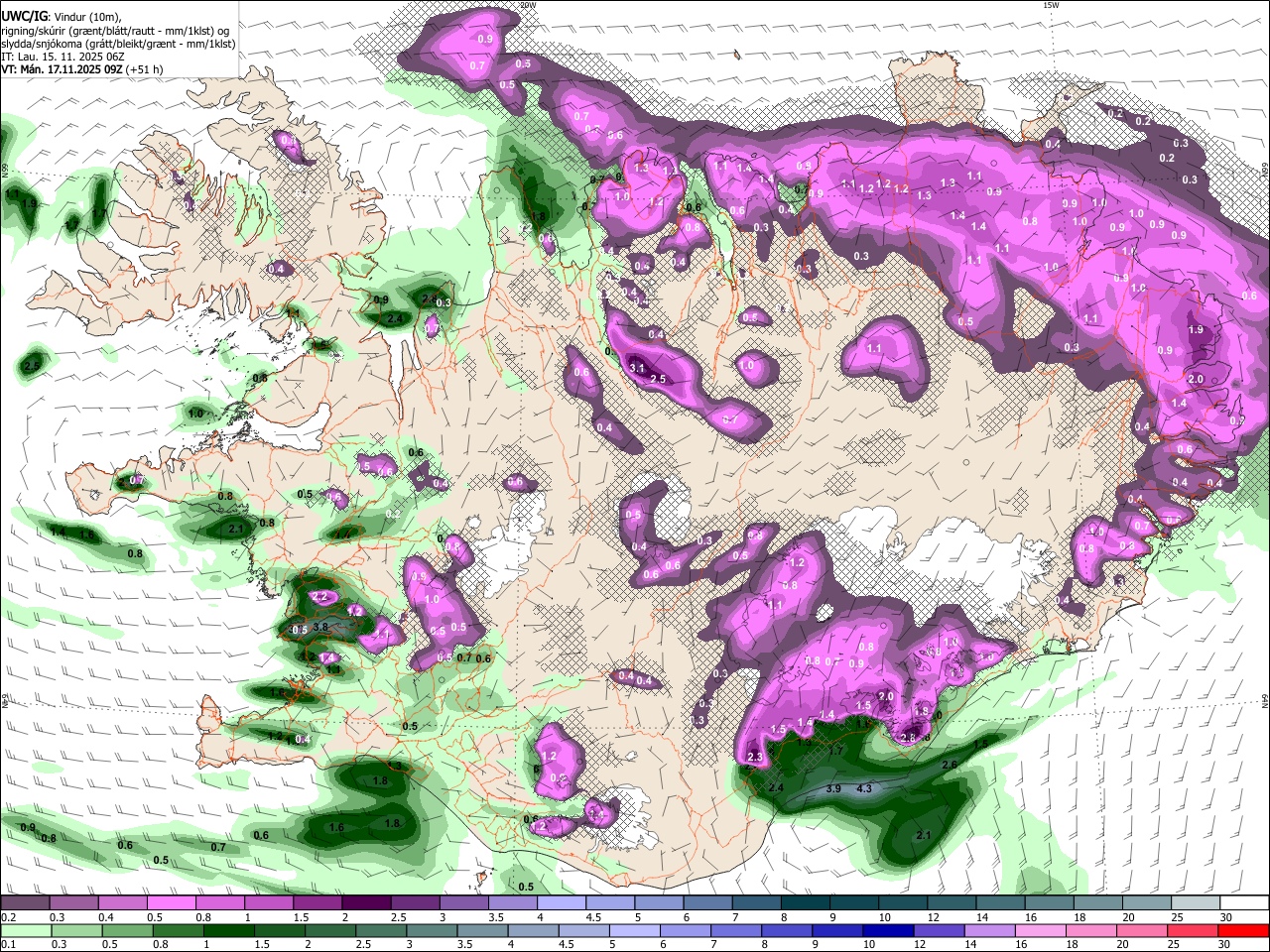Pick the pale grey 25–30 snow legend swatch
Viewport: 1270px width, 952px height.
point(1197,903)
